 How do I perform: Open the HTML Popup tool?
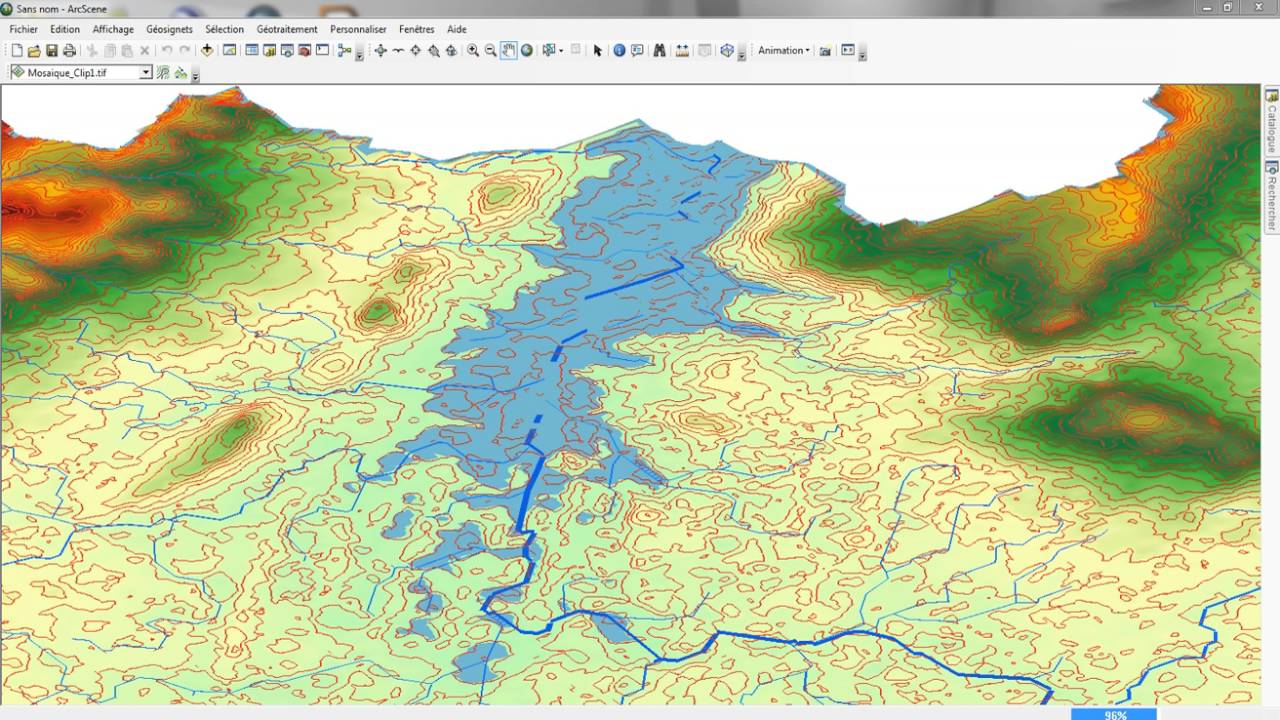pos(637,50)
